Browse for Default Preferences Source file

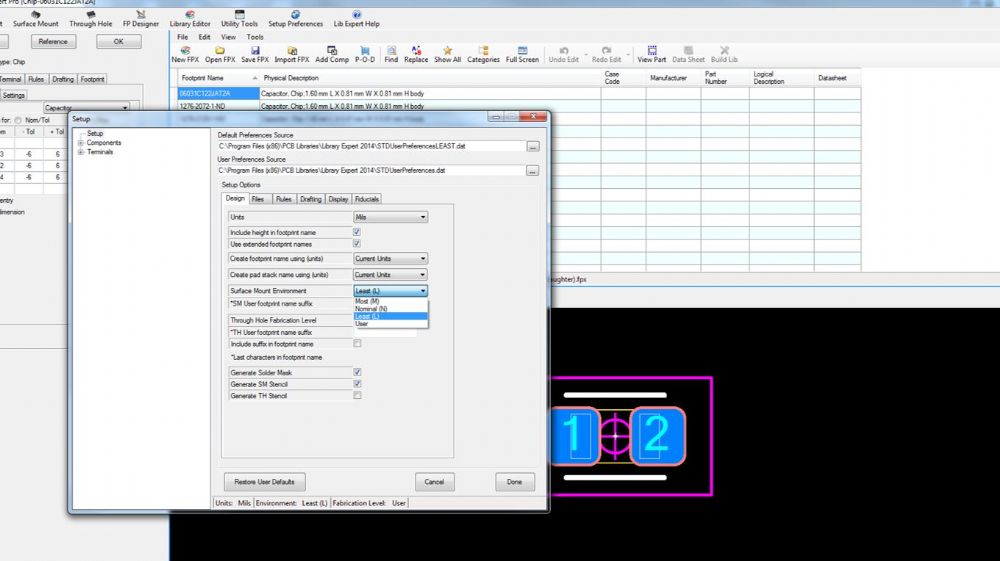pyautogui.click(x=533, y=147)
